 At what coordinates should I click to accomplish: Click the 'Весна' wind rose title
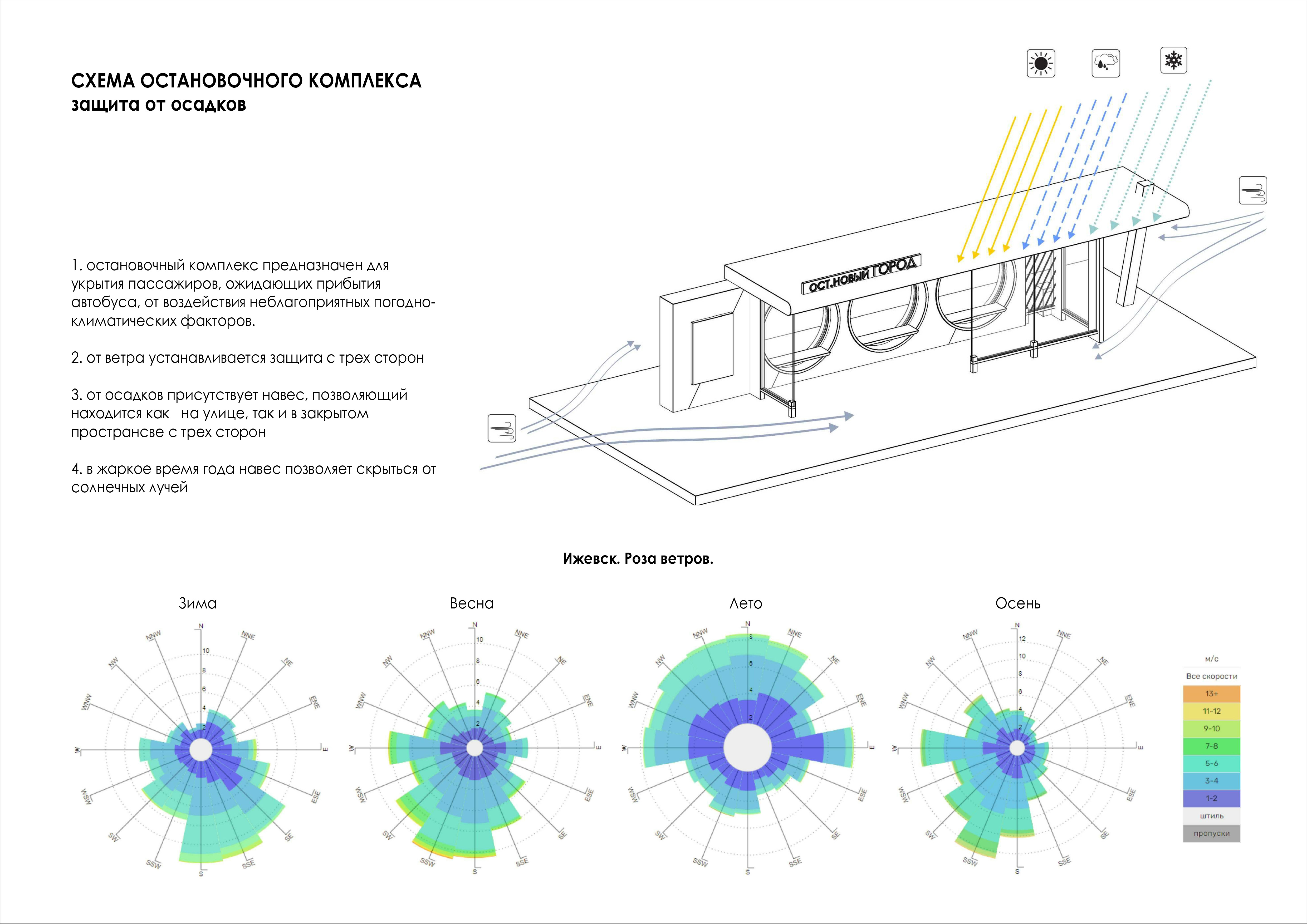472,604
